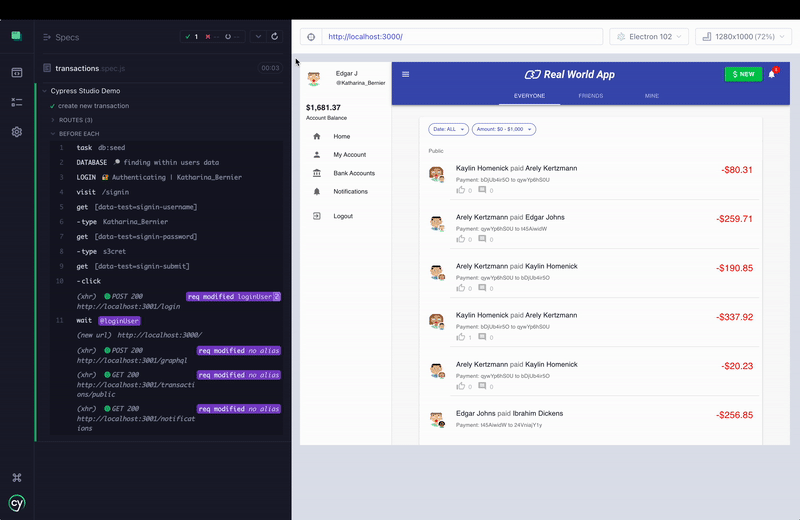
Task: Open the Electron 102 browser dropdown
Action: [649, 37]
